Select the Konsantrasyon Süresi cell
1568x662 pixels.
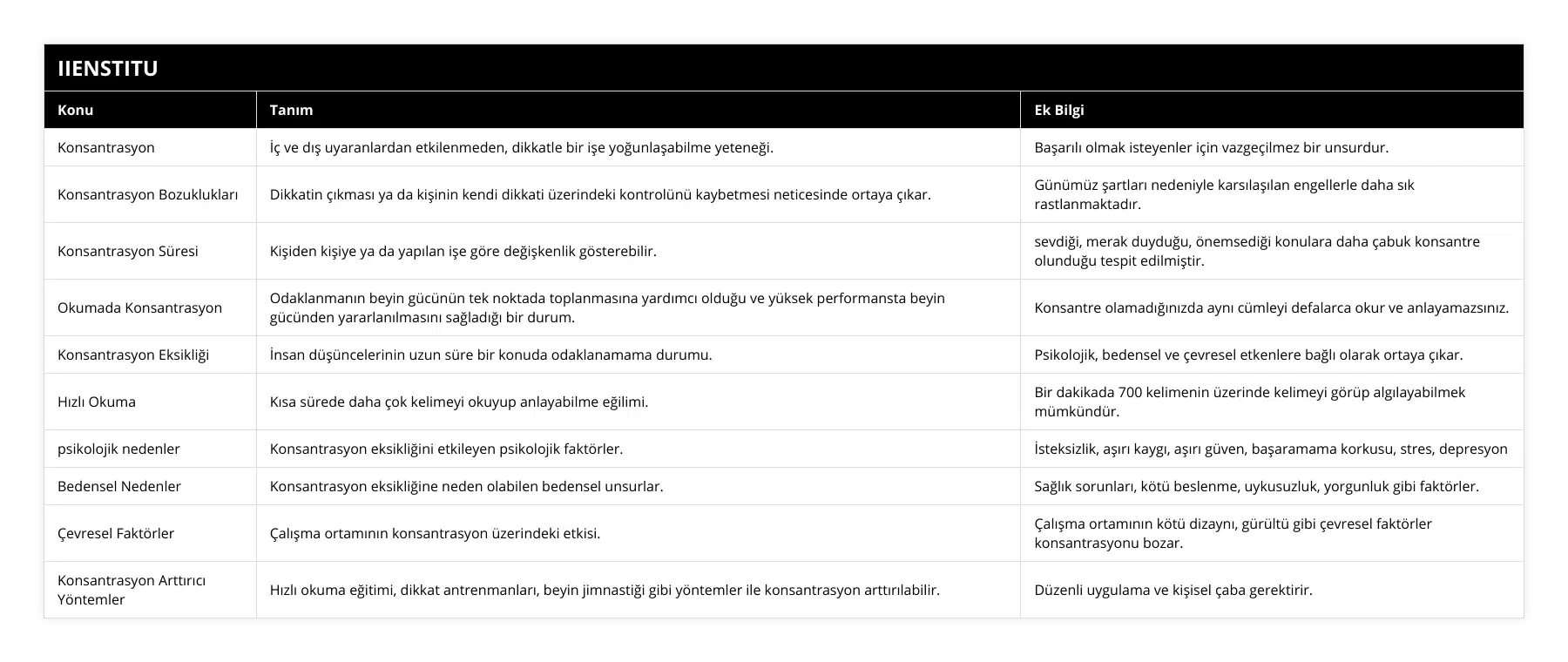pyautogui.click(x=128, y=251)
